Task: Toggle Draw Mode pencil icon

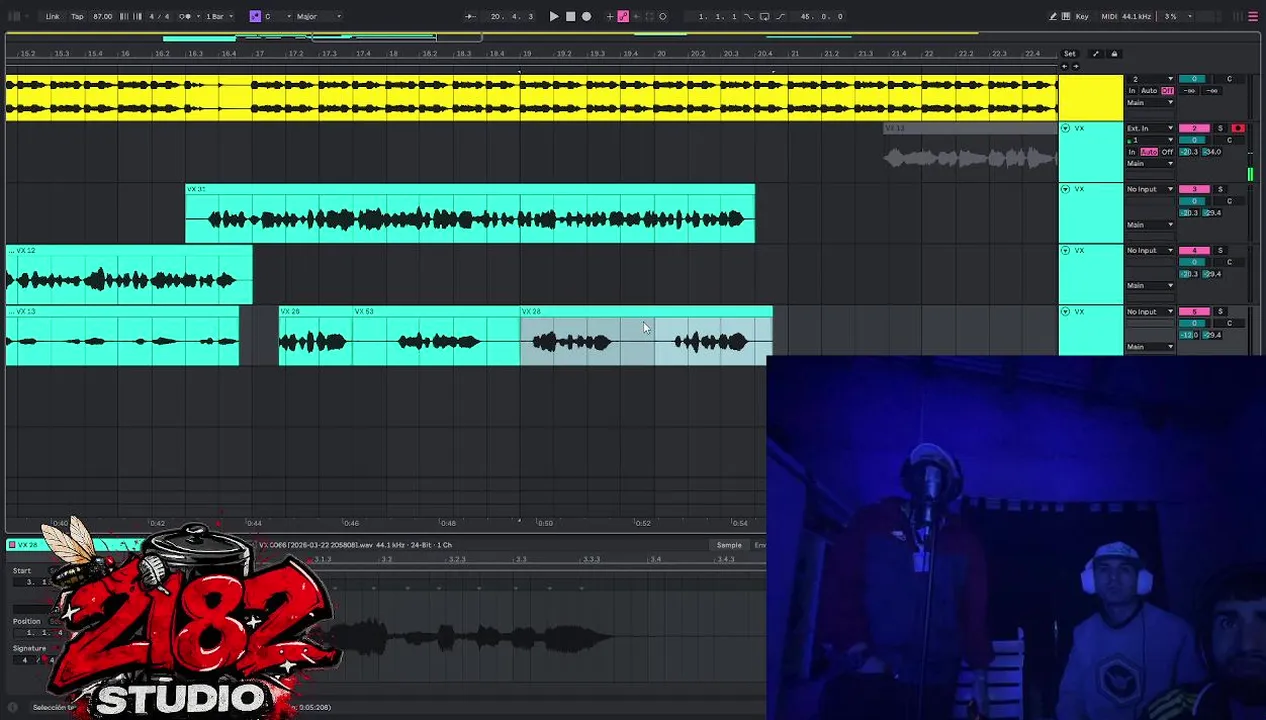Action: [x=1053, y=16]
